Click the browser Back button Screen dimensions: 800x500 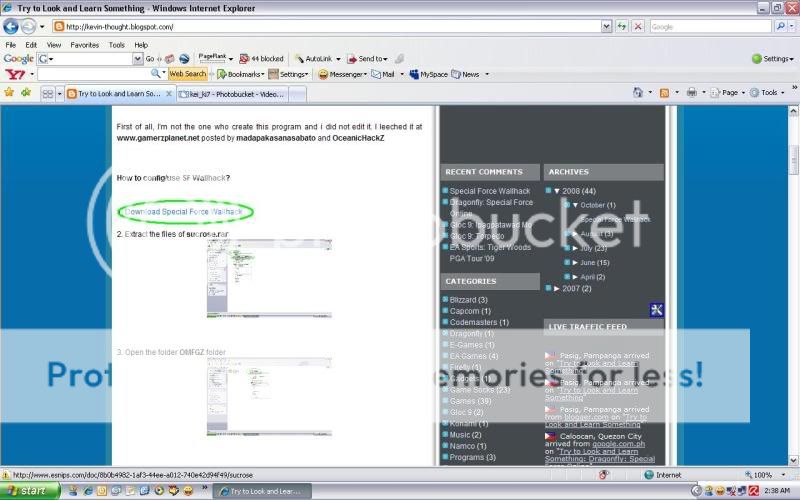11,26
